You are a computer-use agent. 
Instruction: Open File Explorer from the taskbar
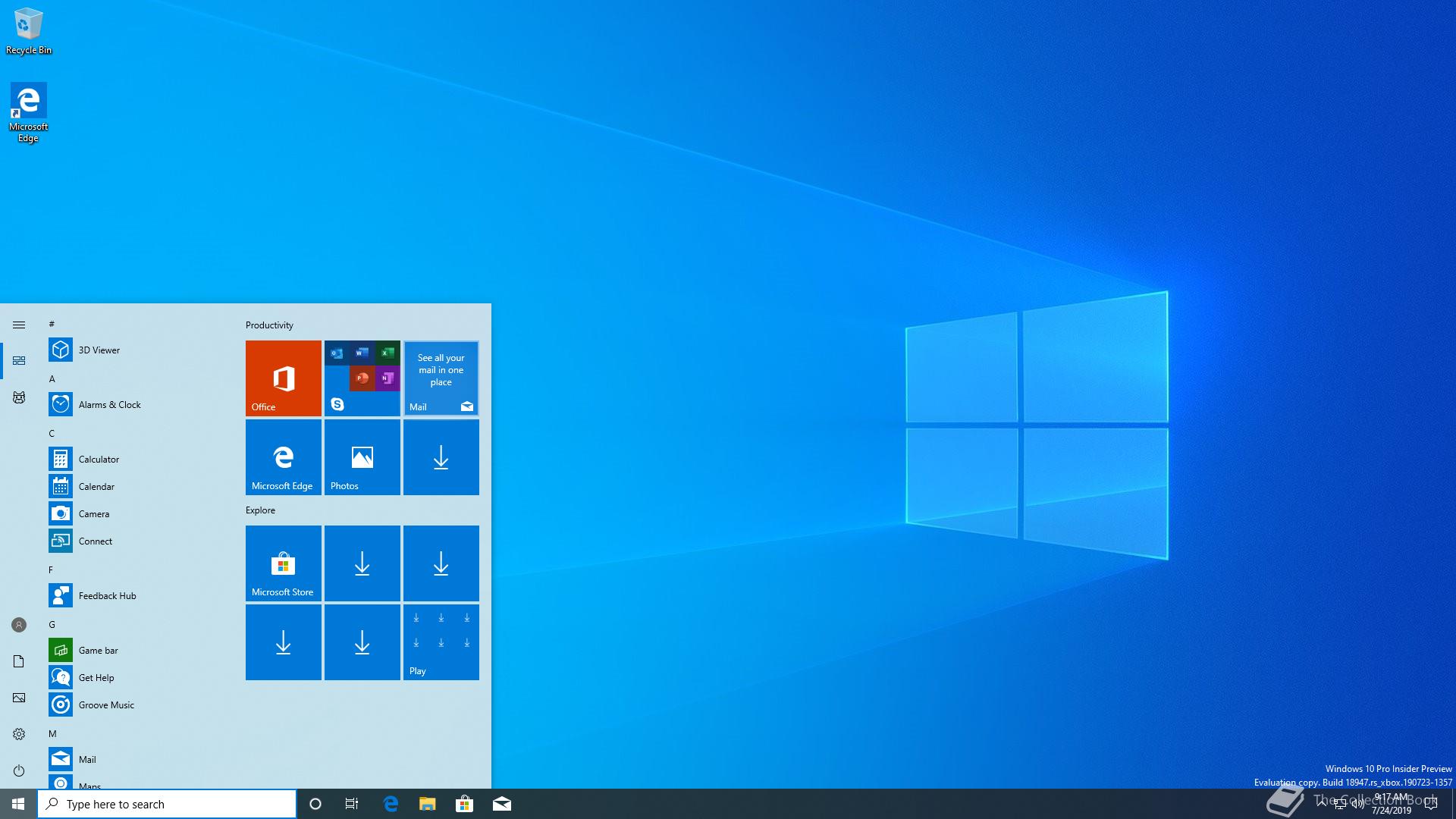428,804
